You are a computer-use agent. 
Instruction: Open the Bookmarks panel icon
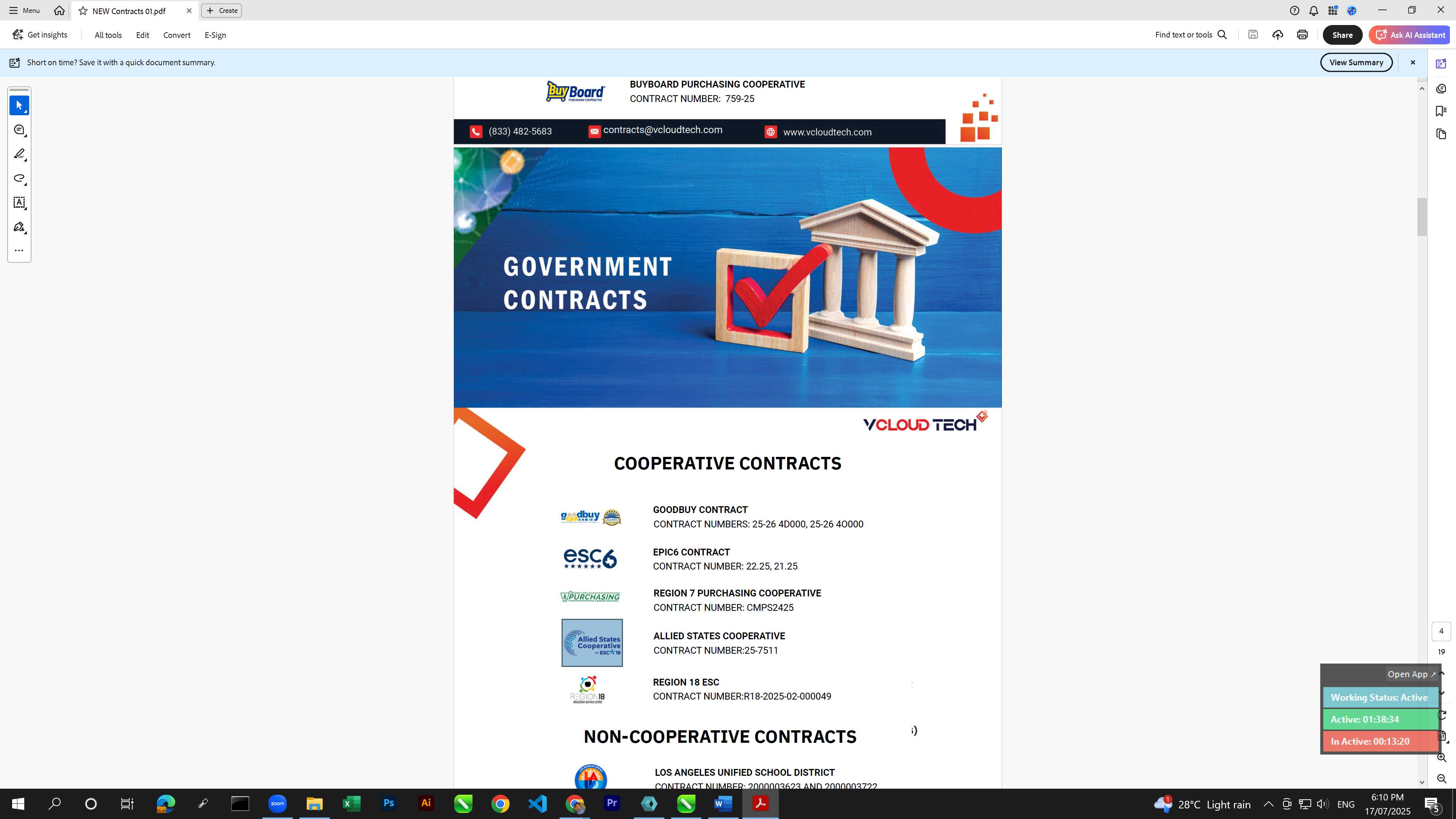pyautogui.click(x=1441, y=111)
